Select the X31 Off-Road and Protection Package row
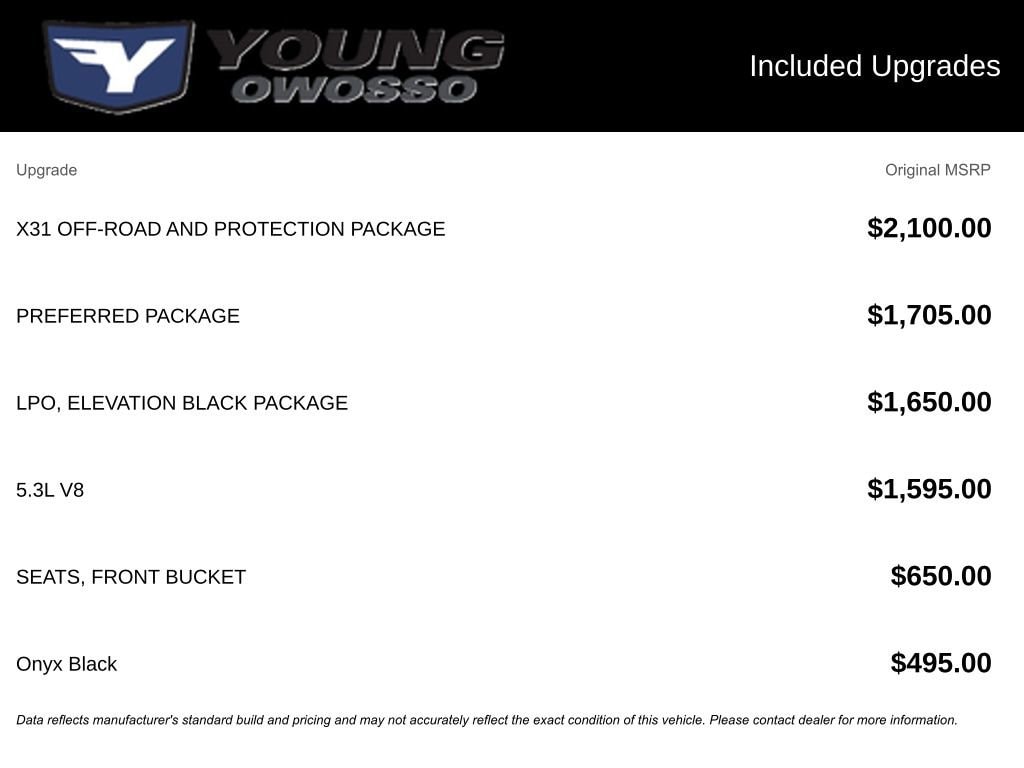1024x768 pixels. pos(230,229)
